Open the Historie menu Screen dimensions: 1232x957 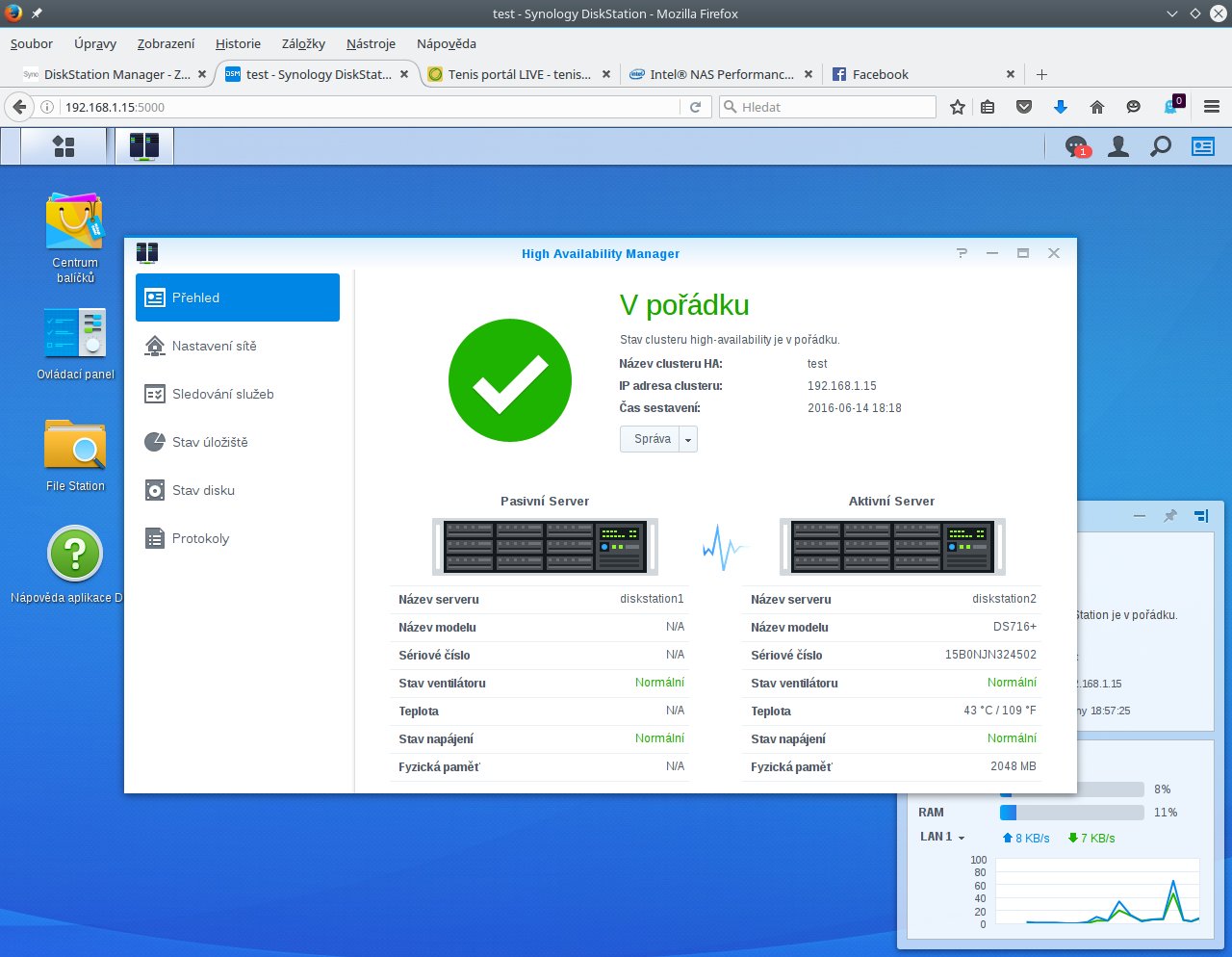tap(238, 43)
